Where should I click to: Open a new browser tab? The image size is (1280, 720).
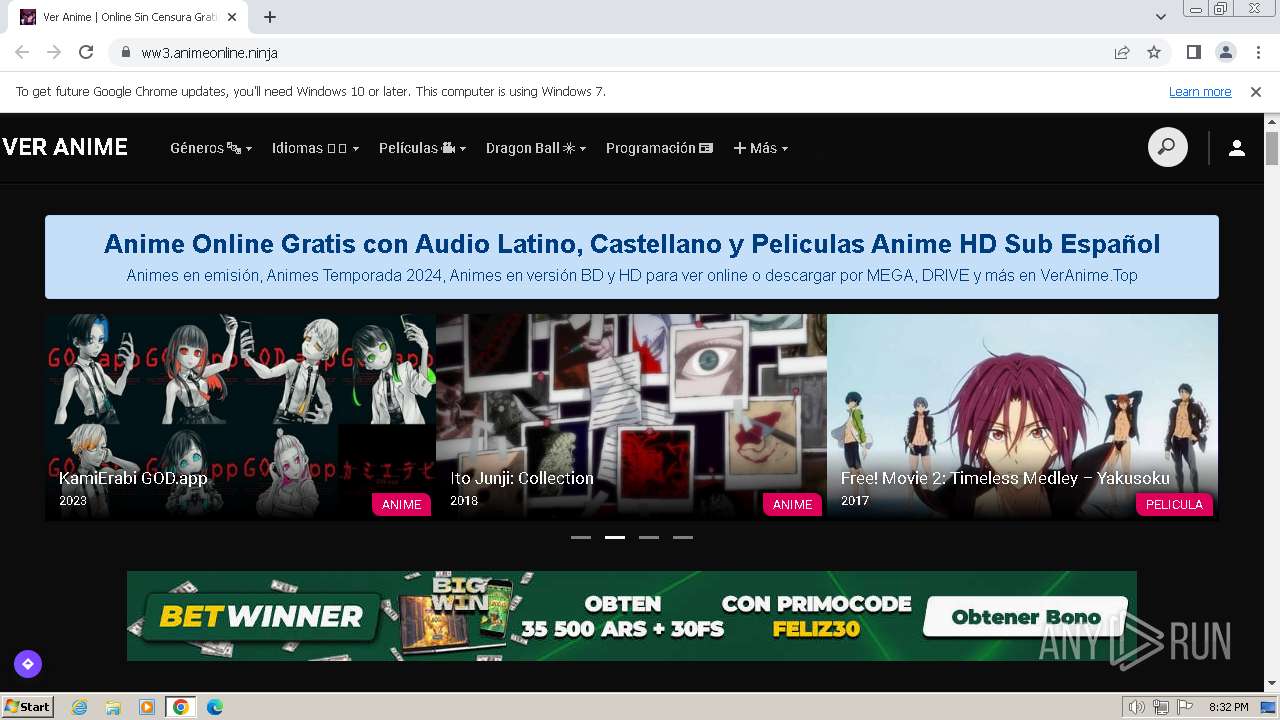tap(270, 17)
